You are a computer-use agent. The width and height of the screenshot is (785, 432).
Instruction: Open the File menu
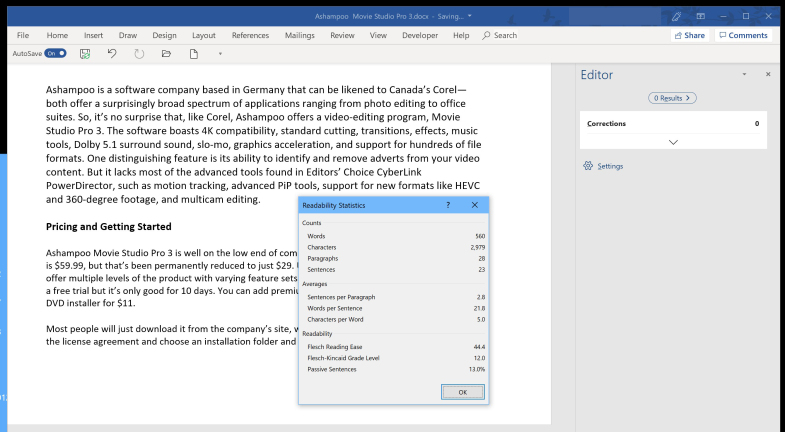point(23,35)
